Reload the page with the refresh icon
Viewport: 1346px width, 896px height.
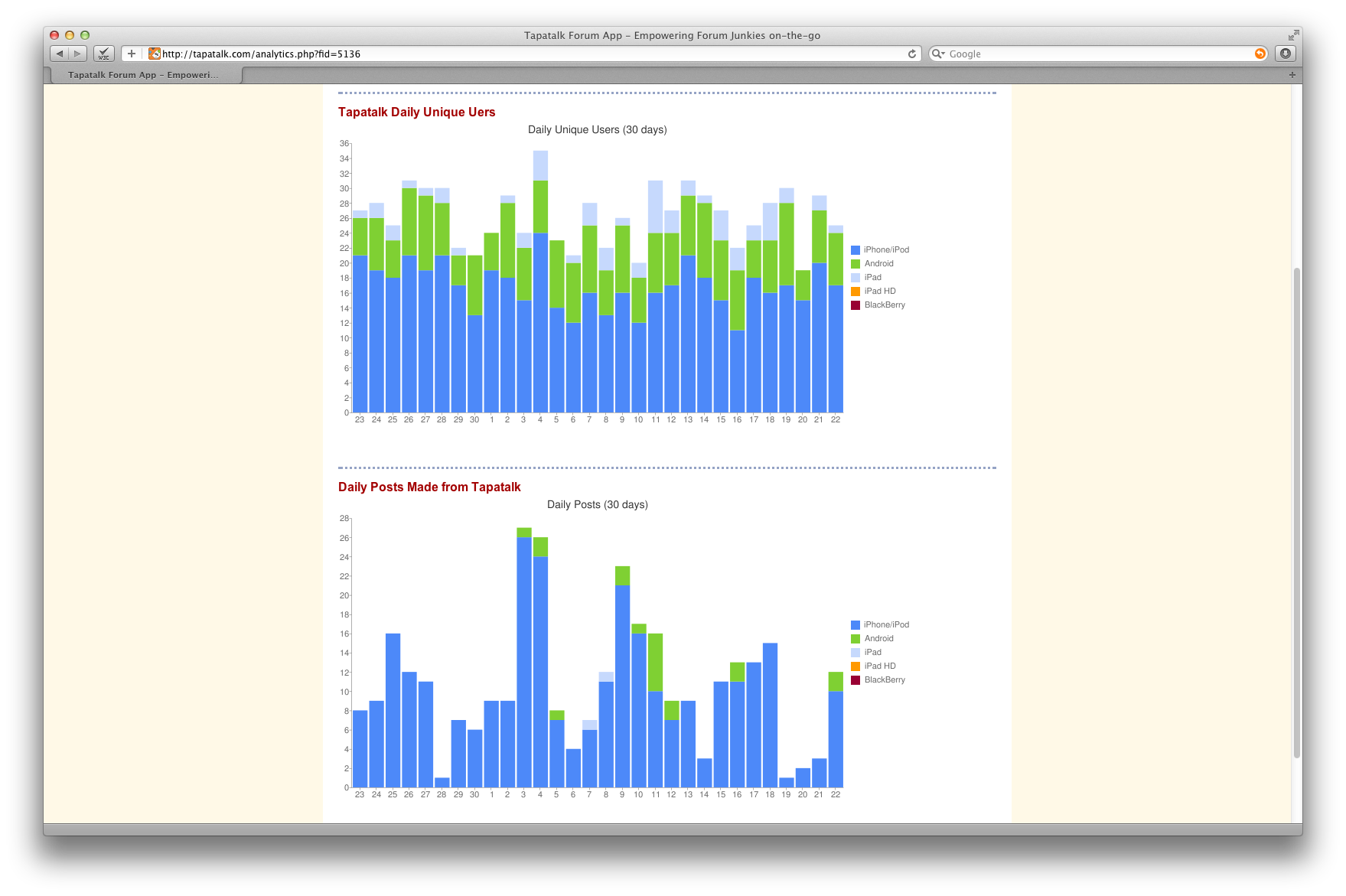point(911,54)
